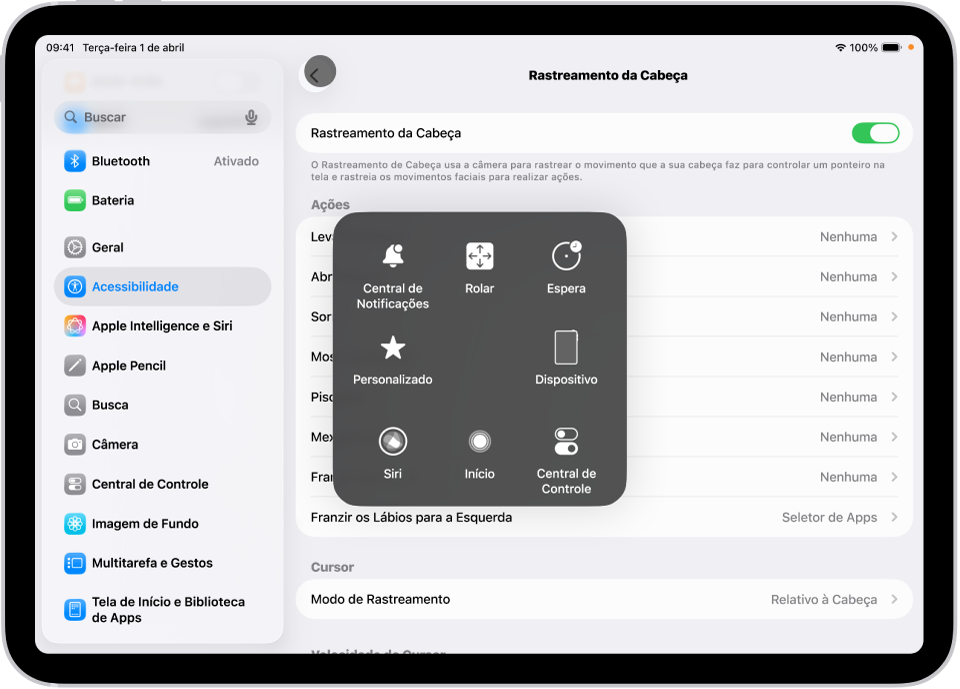The height and width of the screenshot is (689, 960).
Task: Disable the Rastreamento da Cabeça toggle
Action: 876,132
